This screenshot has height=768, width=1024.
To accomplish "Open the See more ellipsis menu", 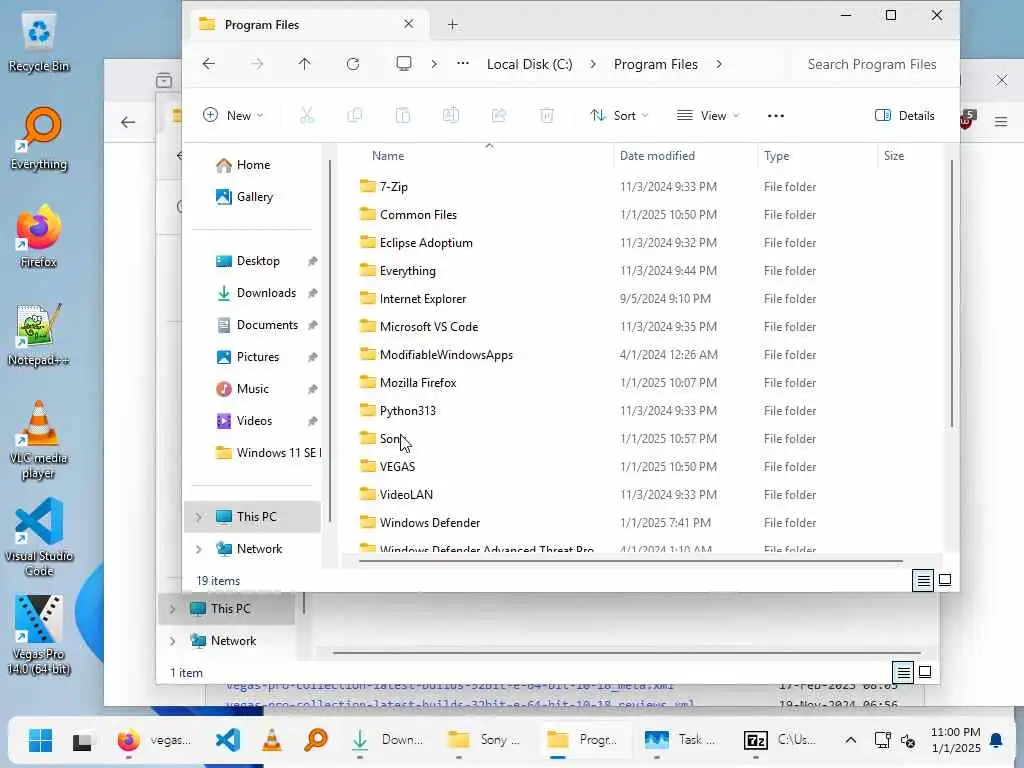I will pos(775,116).
